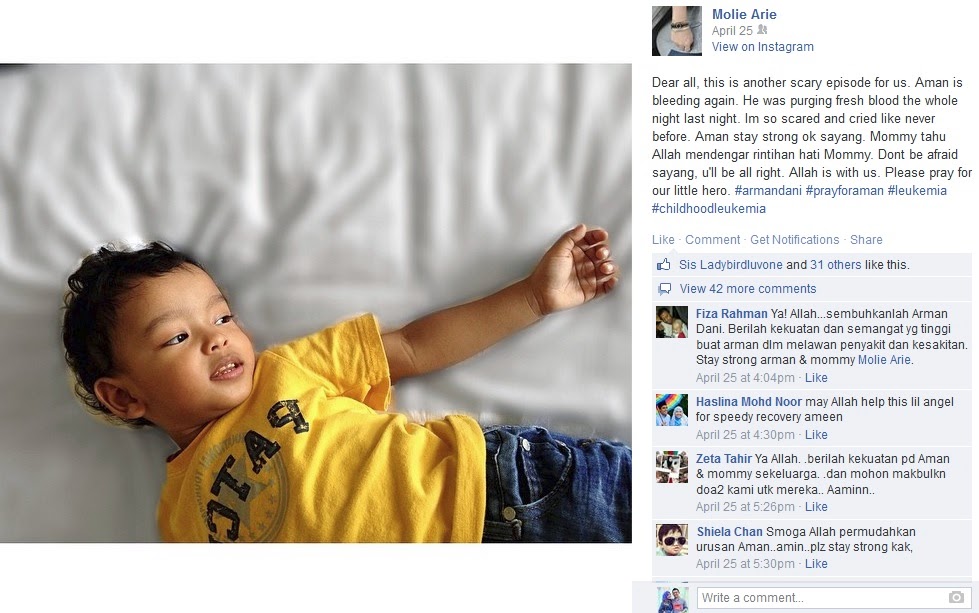Open Shiela Chan's sunglasses avatar
Image resolution: width=979 pixels, height=613 pixels.
[672, 540]
